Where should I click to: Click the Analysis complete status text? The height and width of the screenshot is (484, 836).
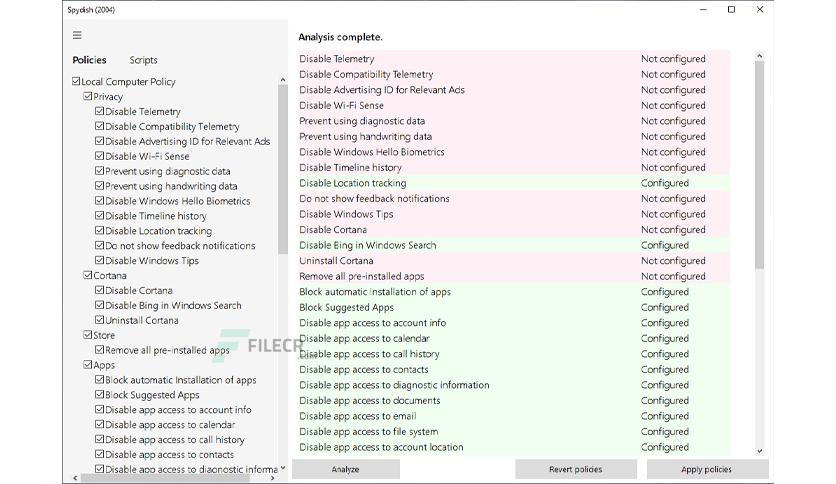340,37
